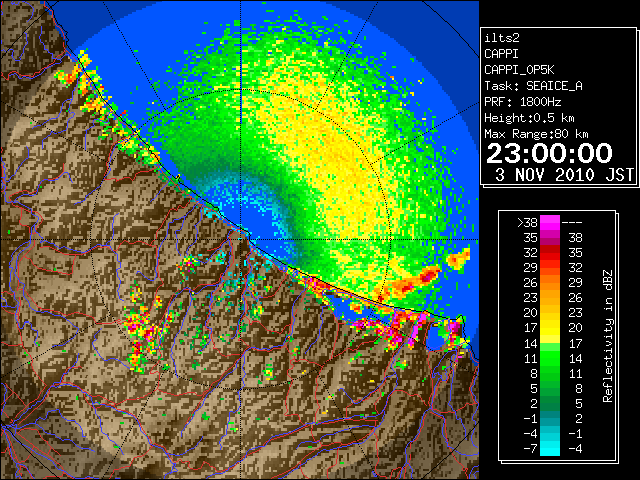Pick the cyan -7 to -4 dBZ swatch
The height and width of the screenshot is (480, 640).
tap(550, 448)
